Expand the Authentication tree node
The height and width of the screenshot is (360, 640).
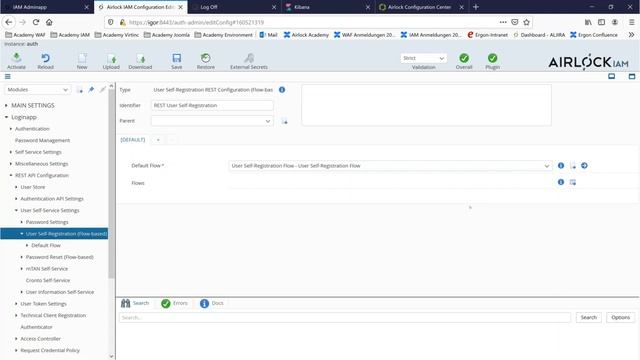[11, 129]
